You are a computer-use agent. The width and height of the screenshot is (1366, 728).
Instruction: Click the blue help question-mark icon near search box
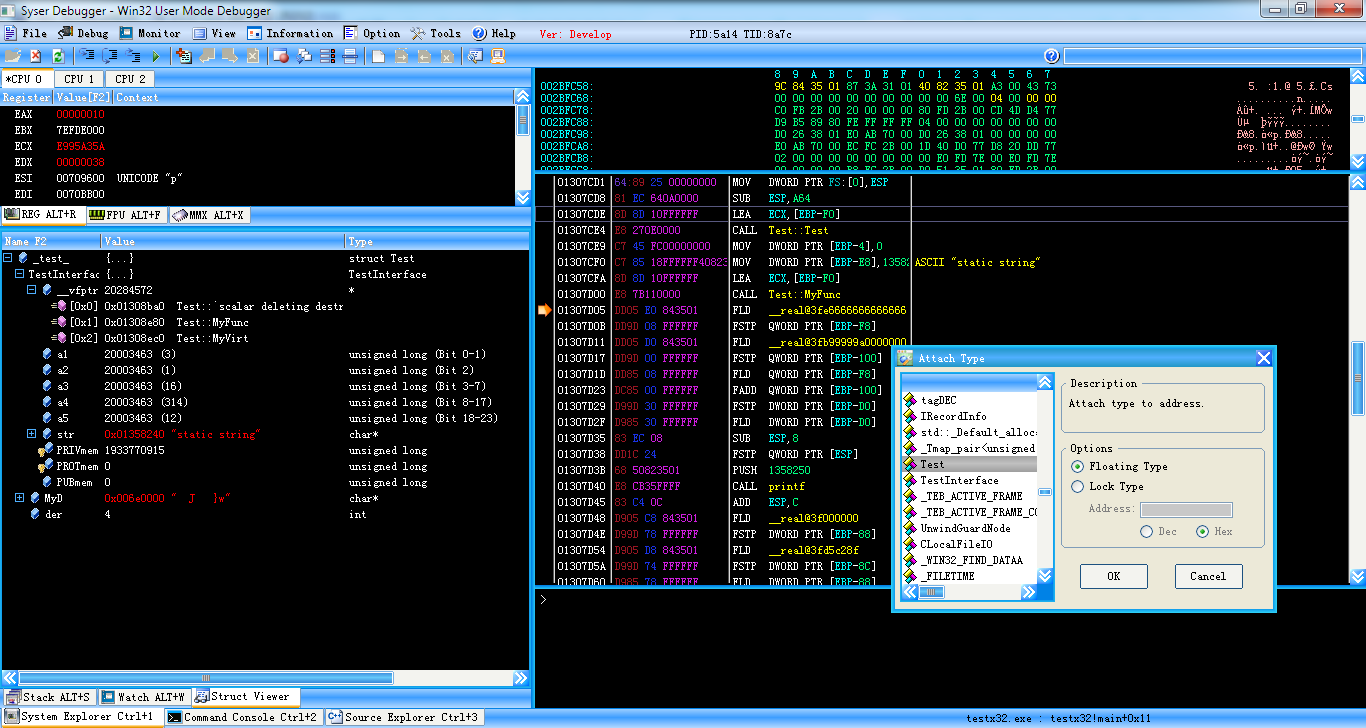point(1051,56)
